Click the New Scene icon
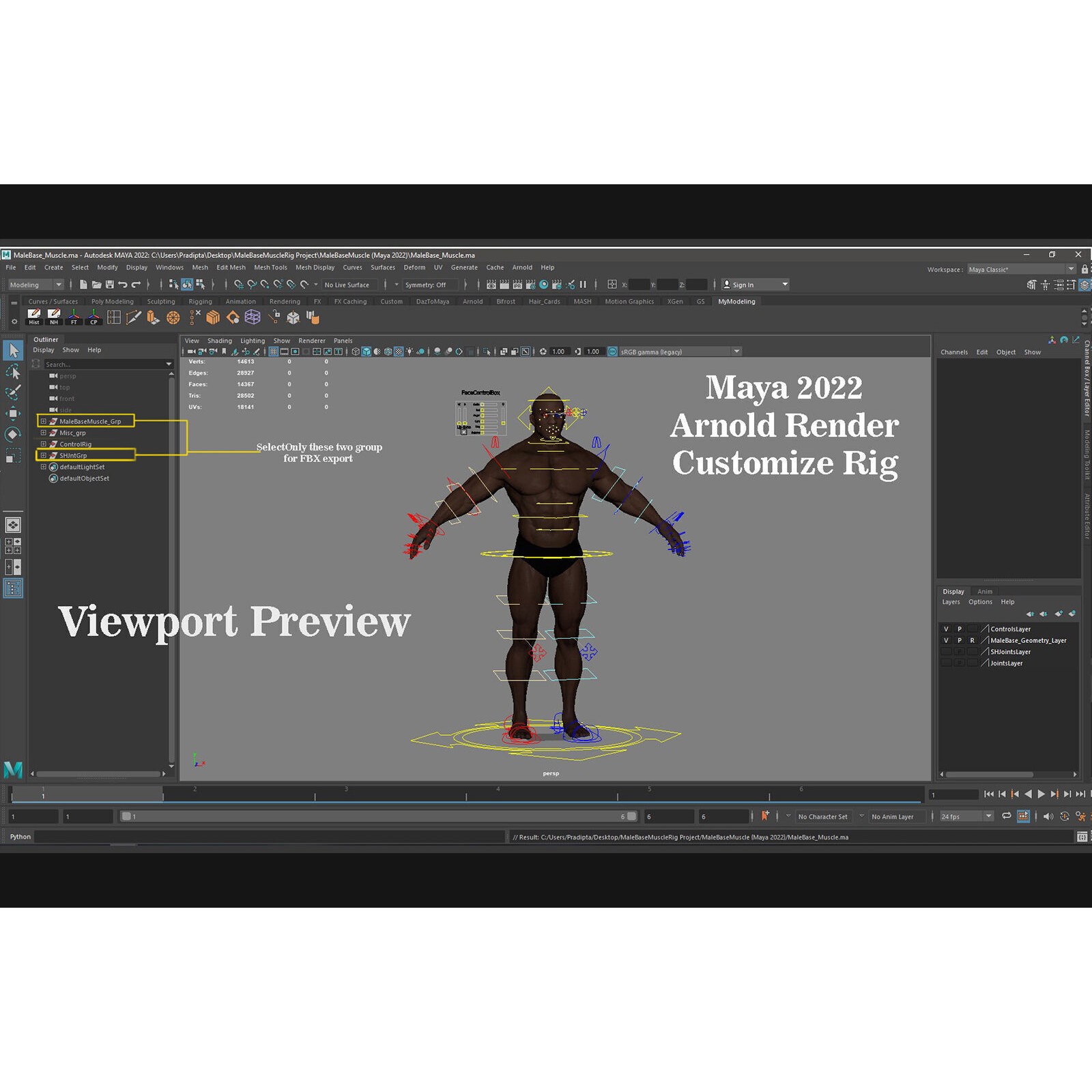 pyautogui.click(x=83, y=285)
